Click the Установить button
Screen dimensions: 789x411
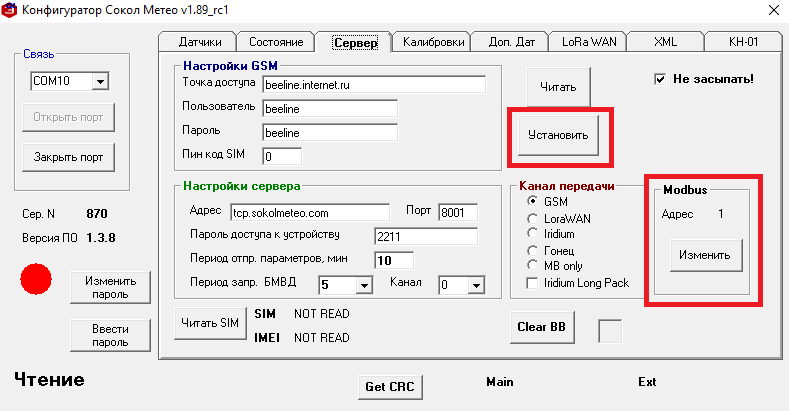(558, 135)
